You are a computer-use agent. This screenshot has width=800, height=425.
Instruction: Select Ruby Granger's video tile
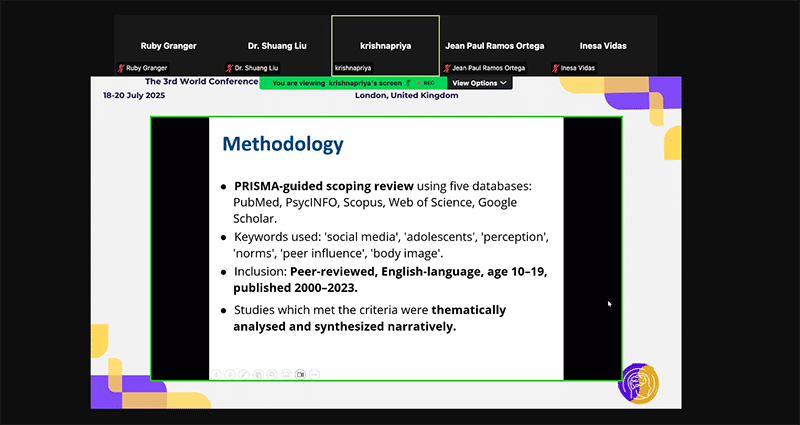click(x=168, y=45)
